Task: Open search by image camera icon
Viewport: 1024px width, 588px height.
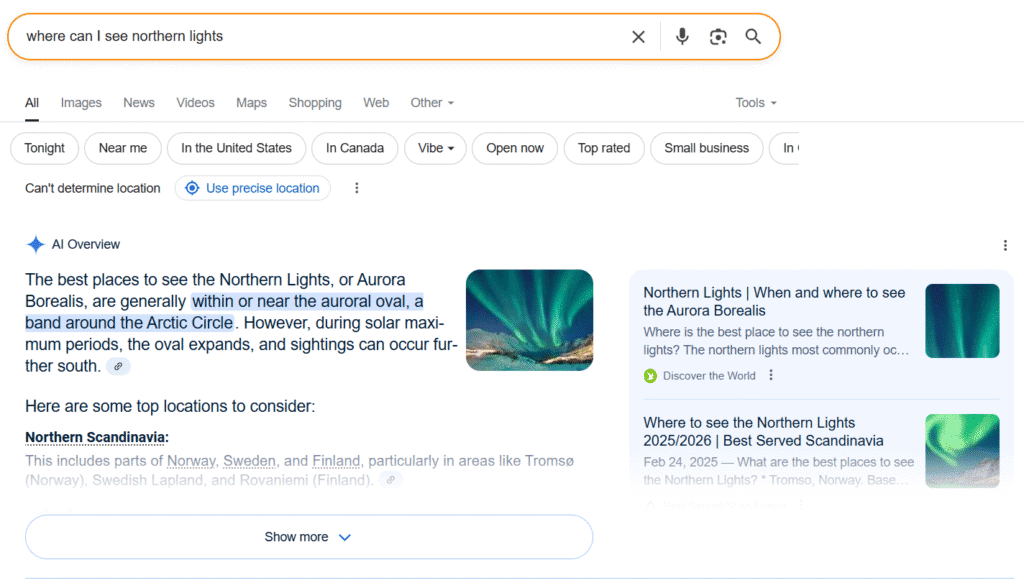Action: tap(718, 37)
